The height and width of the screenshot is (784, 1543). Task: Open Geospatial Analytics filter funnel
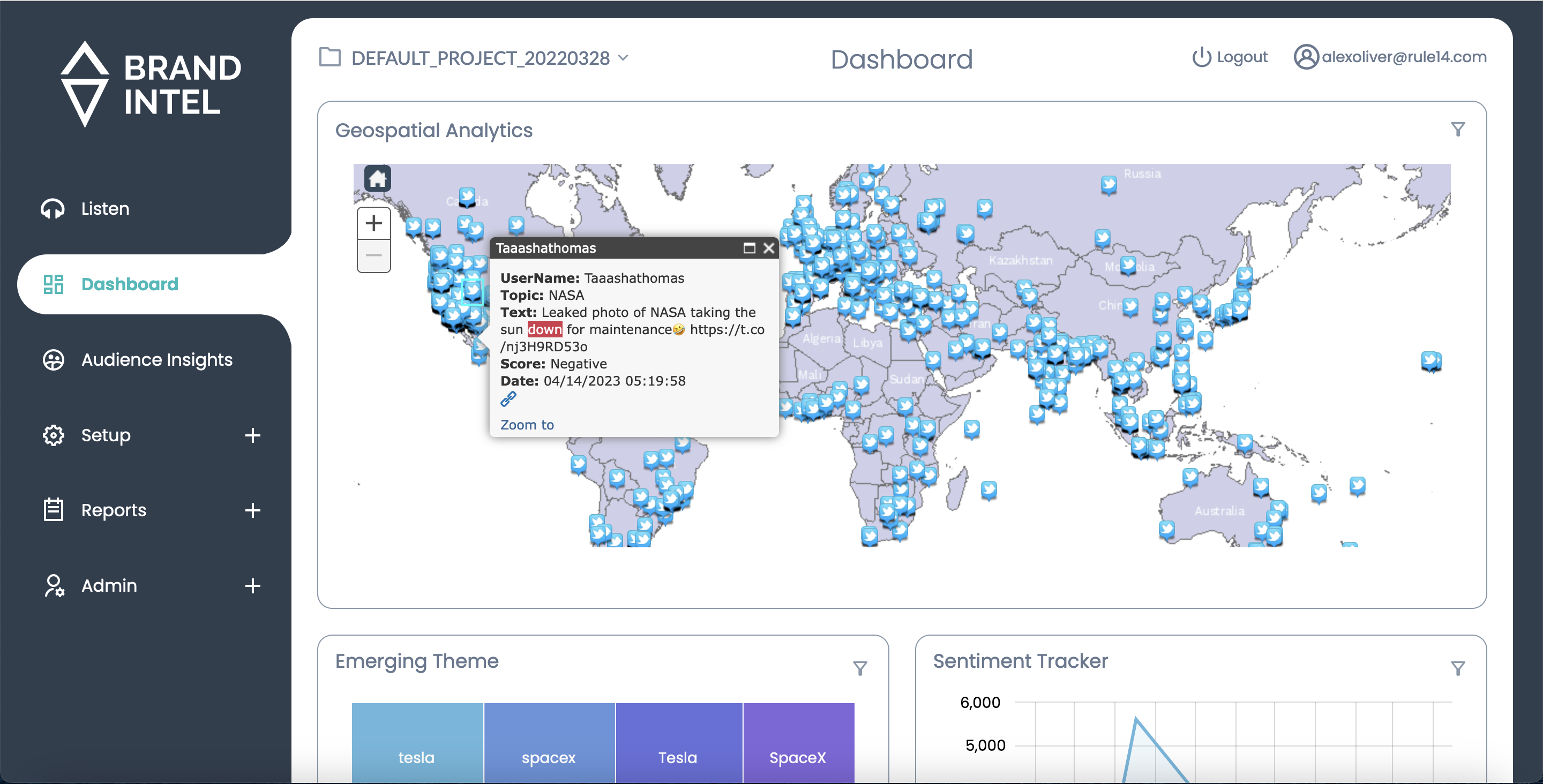[x=1458, y=130]
